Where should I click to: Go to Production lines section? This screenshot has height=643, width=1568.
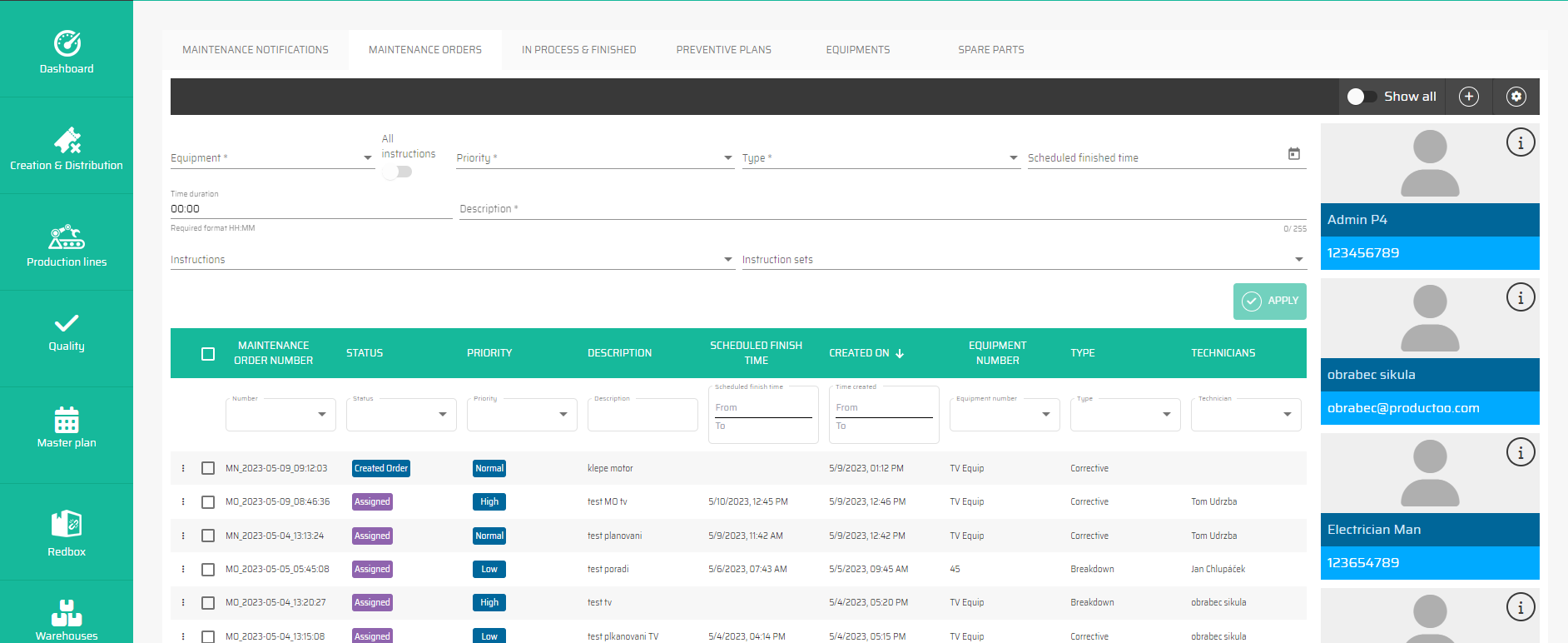[x=67, y=245]
